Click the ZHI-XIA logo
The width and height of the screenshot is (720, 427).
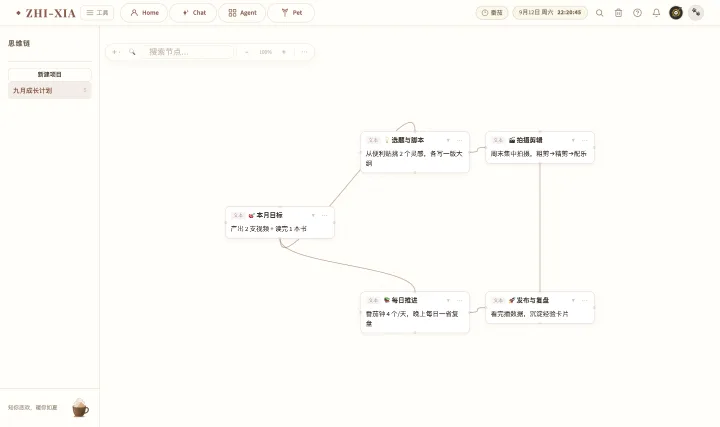pos(46,13)
